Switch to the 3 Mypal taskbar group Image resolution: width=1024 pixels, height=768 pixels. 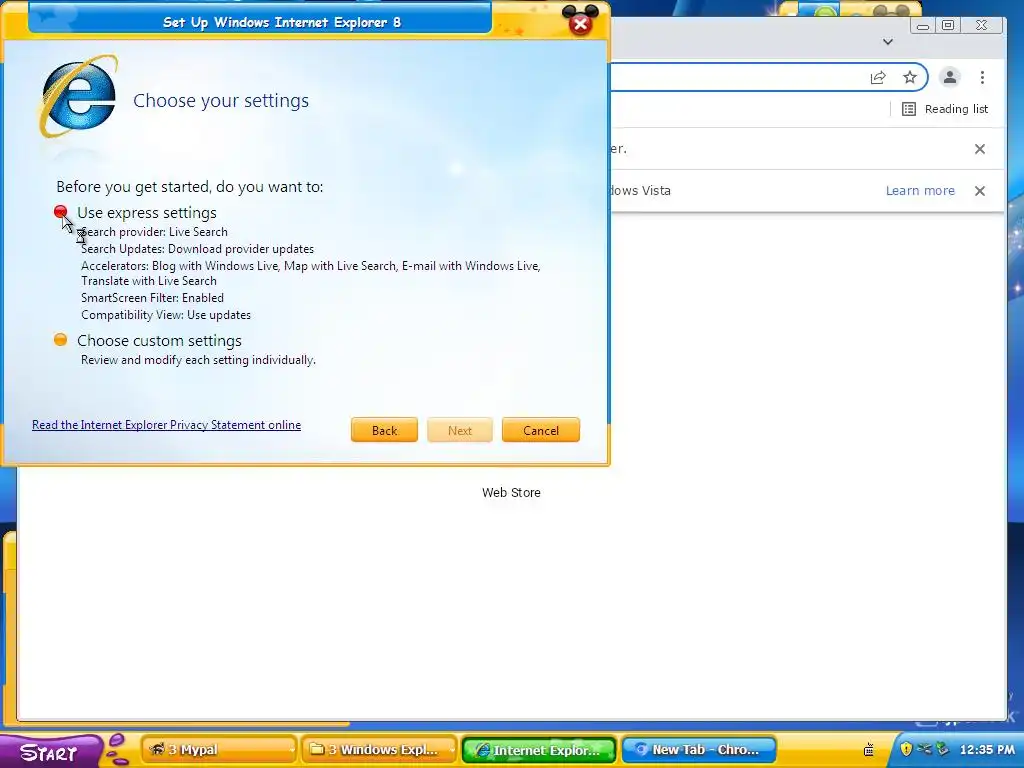click(x=217, y=750)
